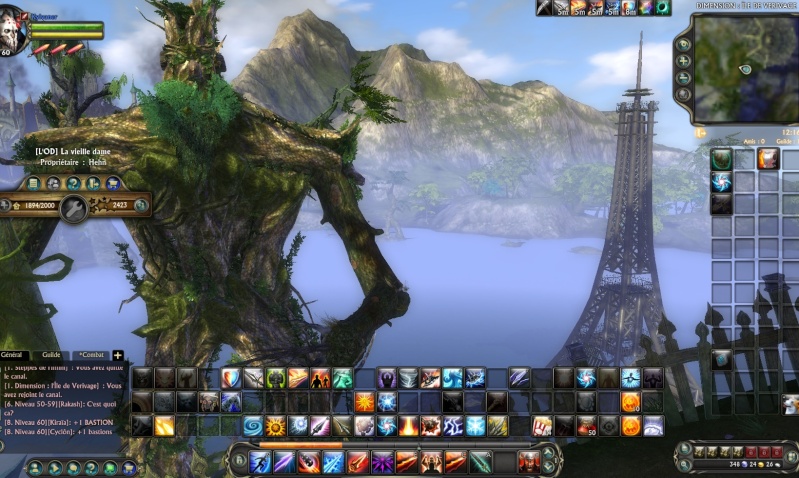Click the fire pillar ability icon
Screen dimensions: 799x478
[x=408, y=426]
